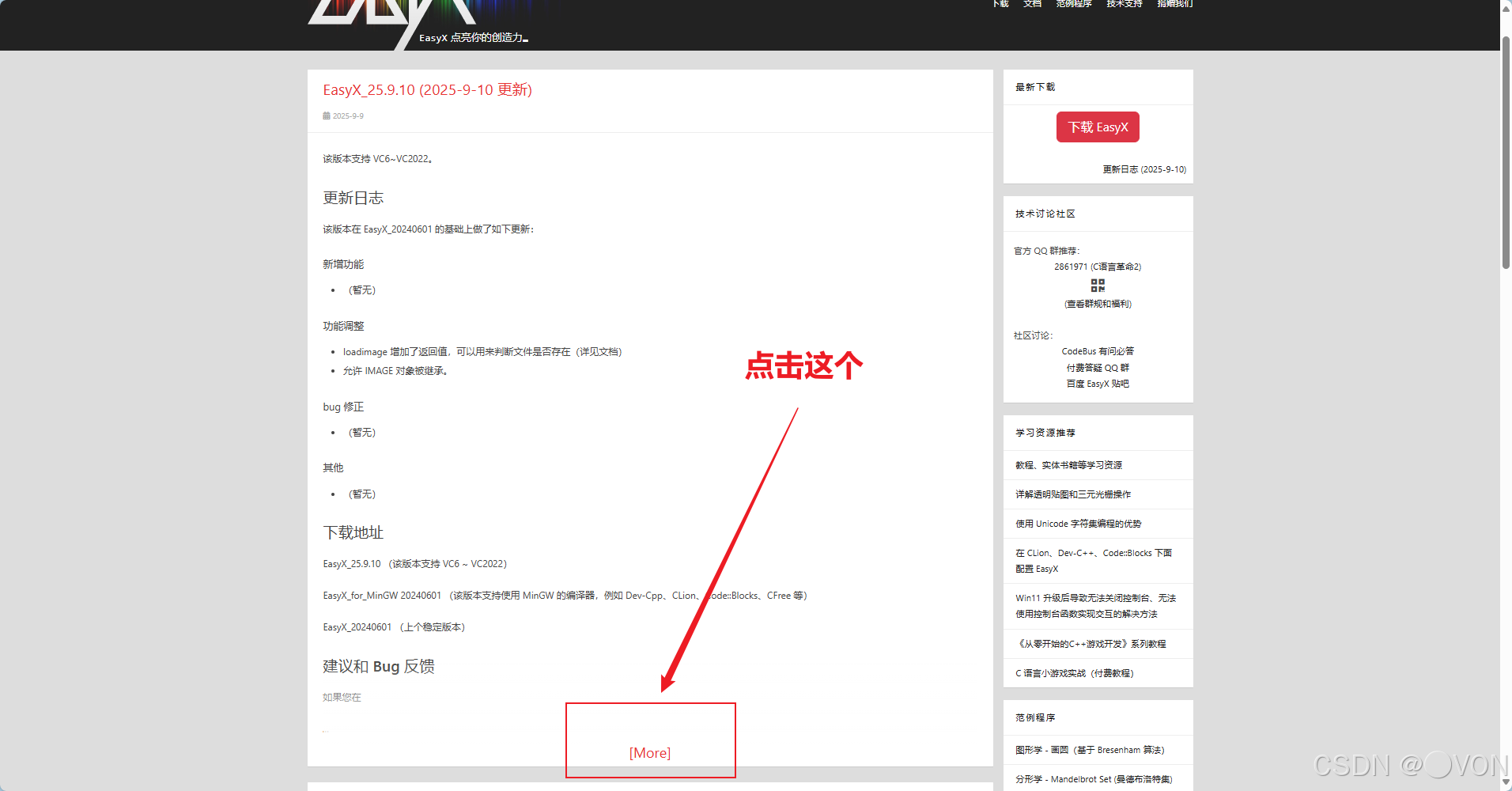Click the QQ group QR code icon

(1098, 285)
